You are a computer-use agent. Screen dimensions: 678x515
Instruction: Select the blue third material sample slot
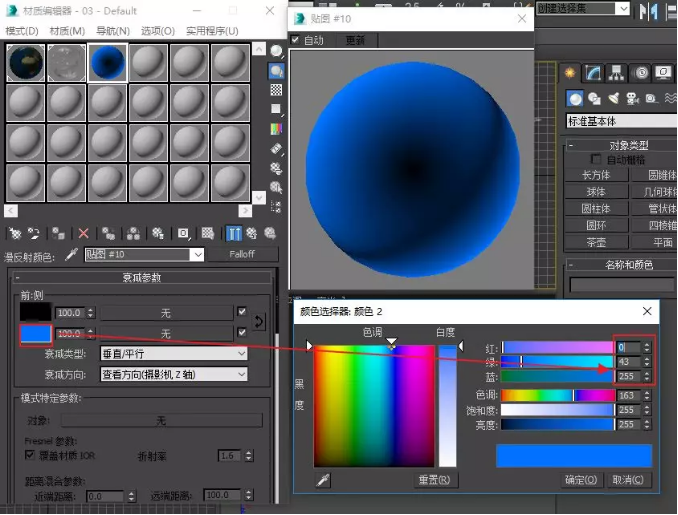pyautogui.click(x=108, y=63)
